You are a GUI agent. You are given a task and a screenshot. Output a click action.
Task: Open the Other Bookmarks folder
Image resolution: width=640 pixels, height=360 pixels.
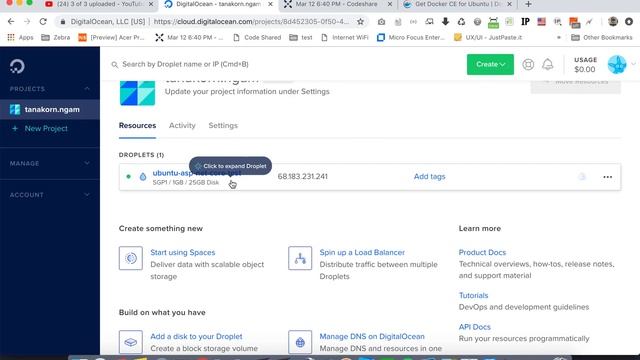602,38
